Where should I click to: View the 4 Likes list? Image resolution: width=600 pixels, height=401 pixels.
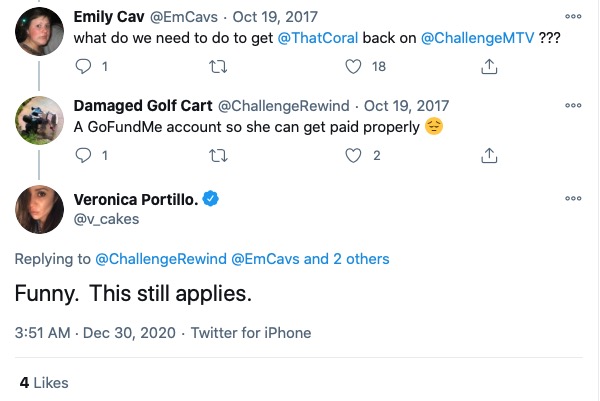[44, 383]
